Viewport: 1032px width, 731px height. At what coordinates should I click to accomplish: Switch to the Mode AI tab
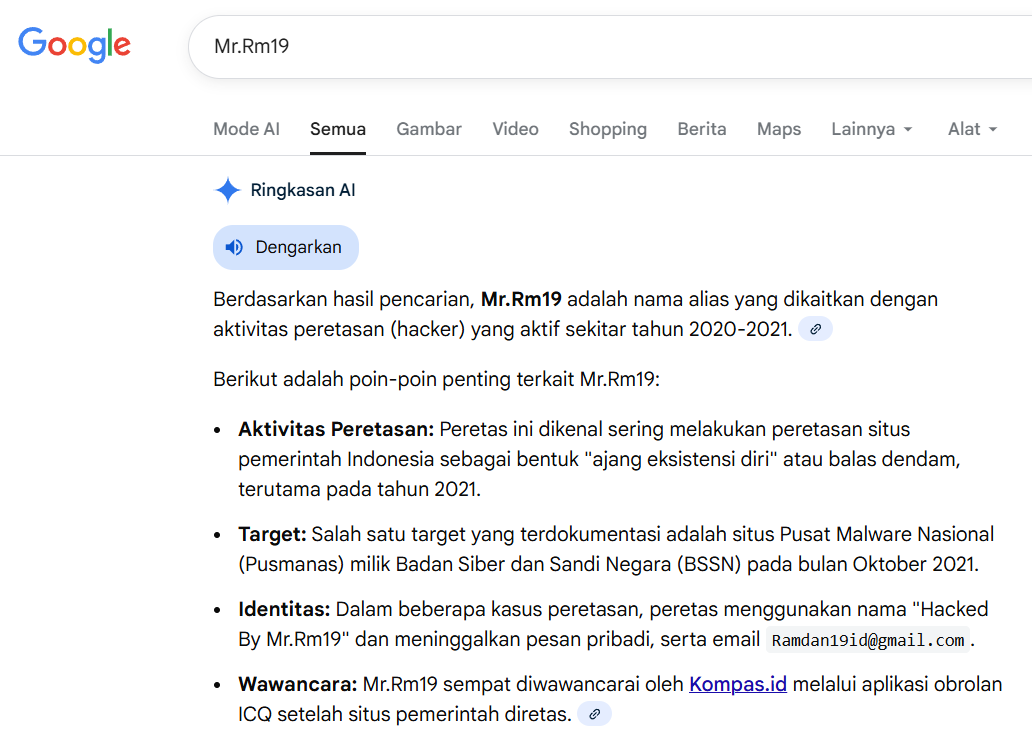pos(246,129)
